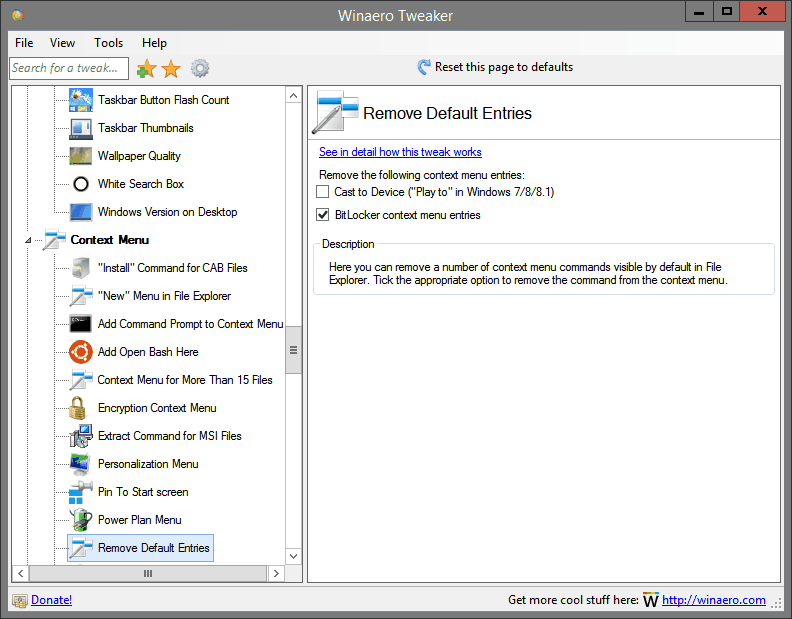The height and width of the screenshot is (619, 792).
Task: Click the Wallpaper Quality icon
Action: click(81, 156)
